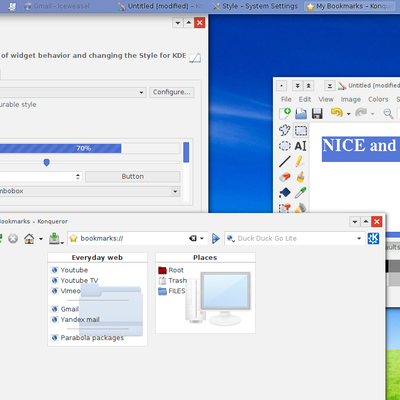The image size is (400, 400).
Task: Open the FILES place
Action: (x=172, y=291)
